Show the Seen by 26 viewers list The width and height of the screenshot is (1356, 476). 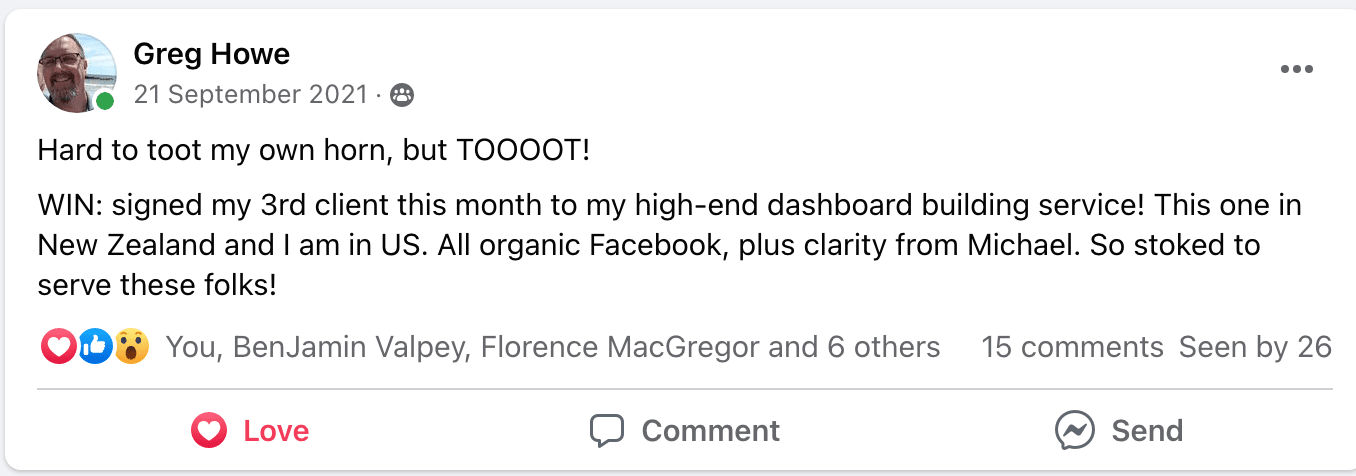click(1255, 347)
